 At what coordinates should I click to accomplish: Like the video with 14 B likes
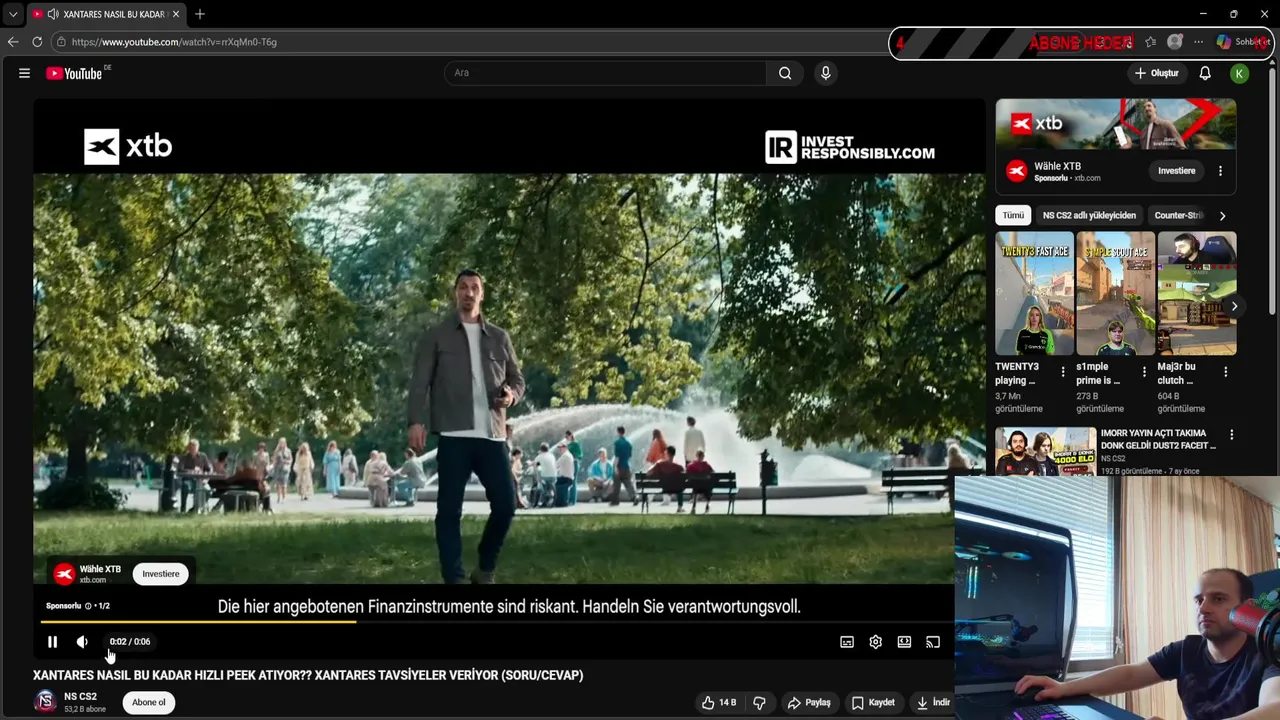tap(719, 703)
